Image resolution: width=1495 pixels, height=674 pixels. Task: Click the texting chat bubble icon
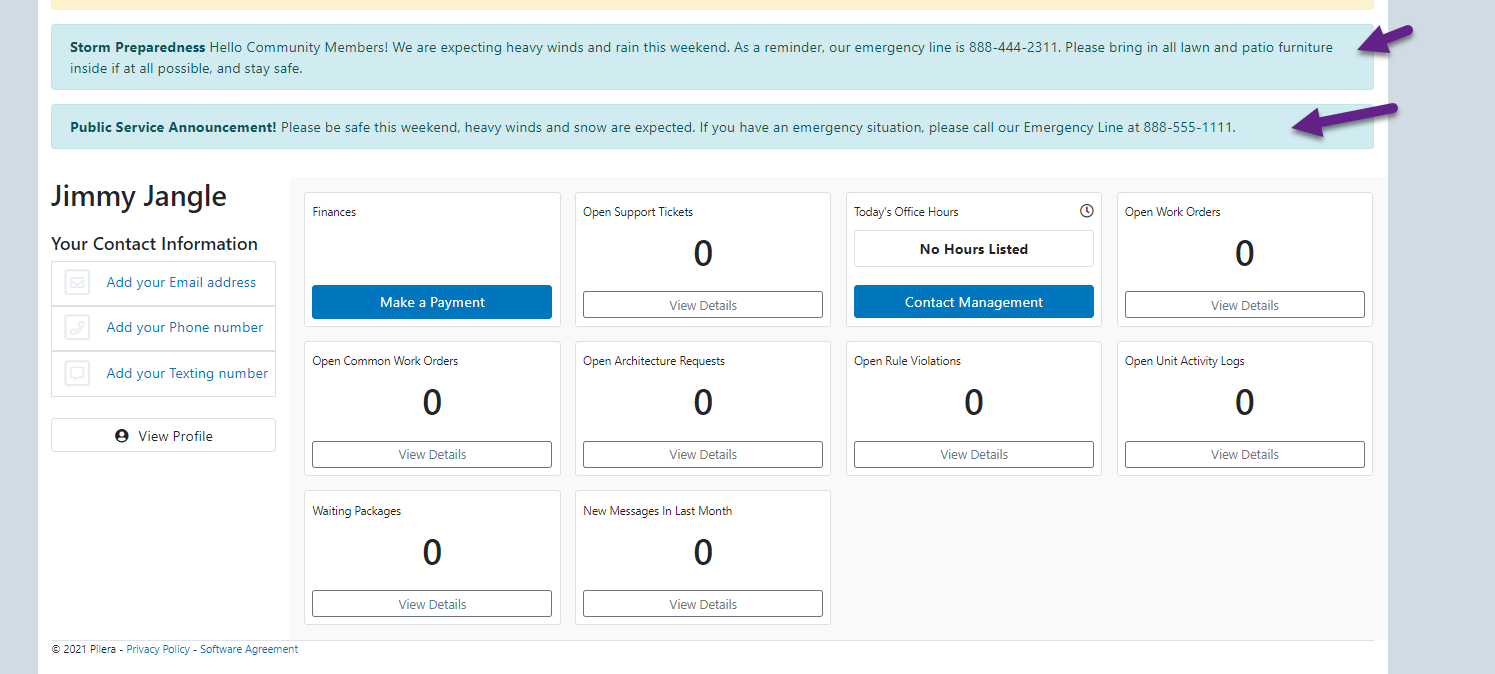click(77, 373)
